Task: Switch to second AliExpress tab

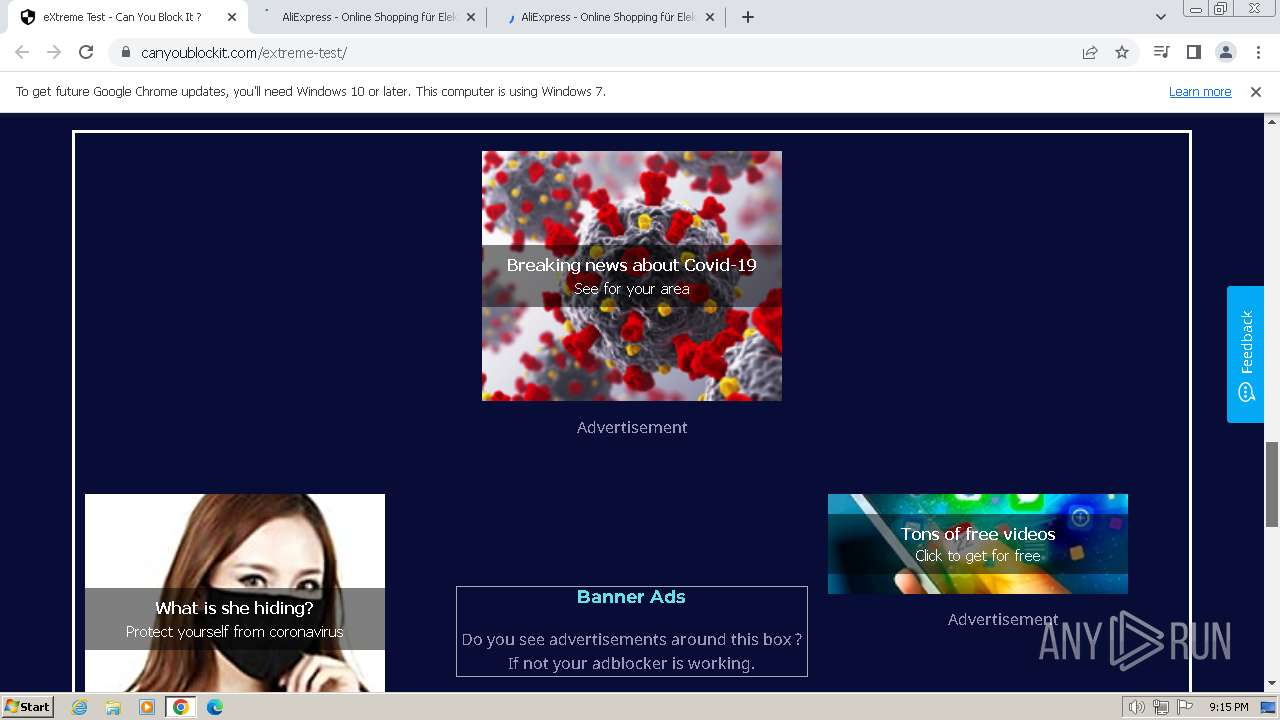Action: point(607,17)
